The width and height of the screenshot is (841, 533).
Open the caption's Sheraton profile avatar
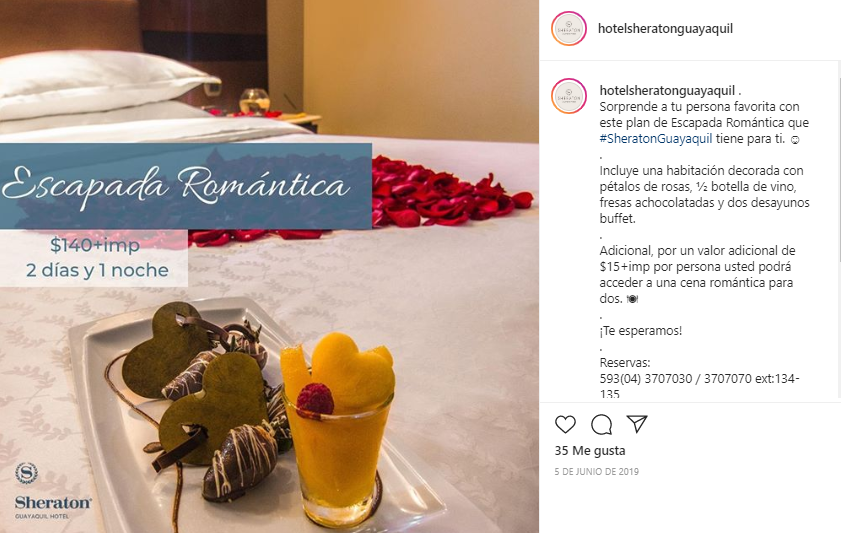(569, 97)
